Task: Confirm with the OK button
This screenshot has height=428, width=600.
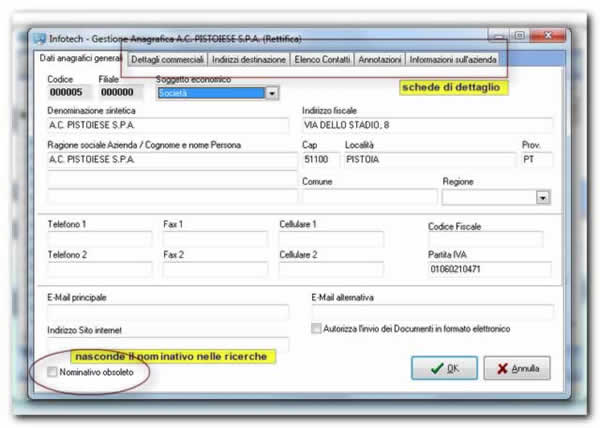Action: (x=444, y=368)
